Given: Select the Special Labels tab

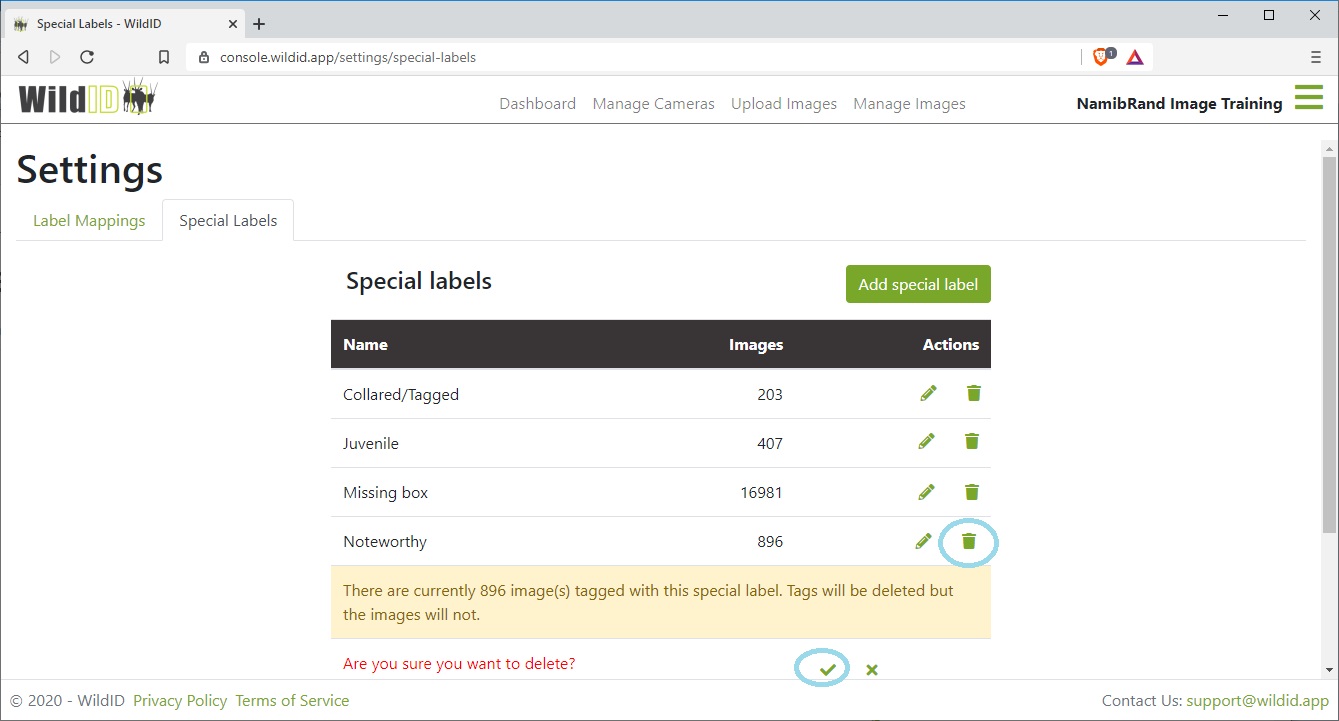Looking at the screenshot, I should coord(228,221).
